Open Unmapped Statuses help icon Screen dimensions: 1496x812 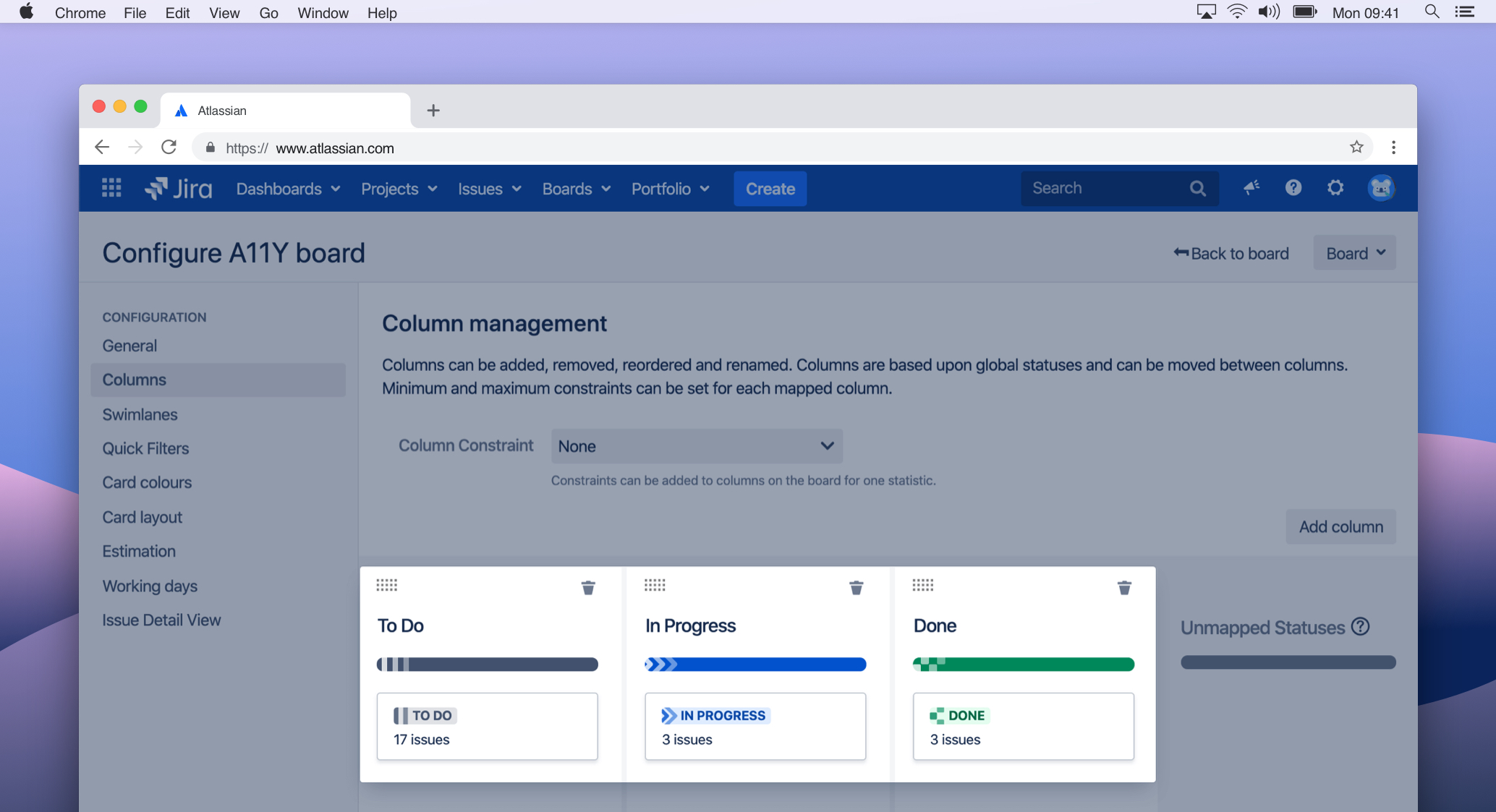(1361, 626)
